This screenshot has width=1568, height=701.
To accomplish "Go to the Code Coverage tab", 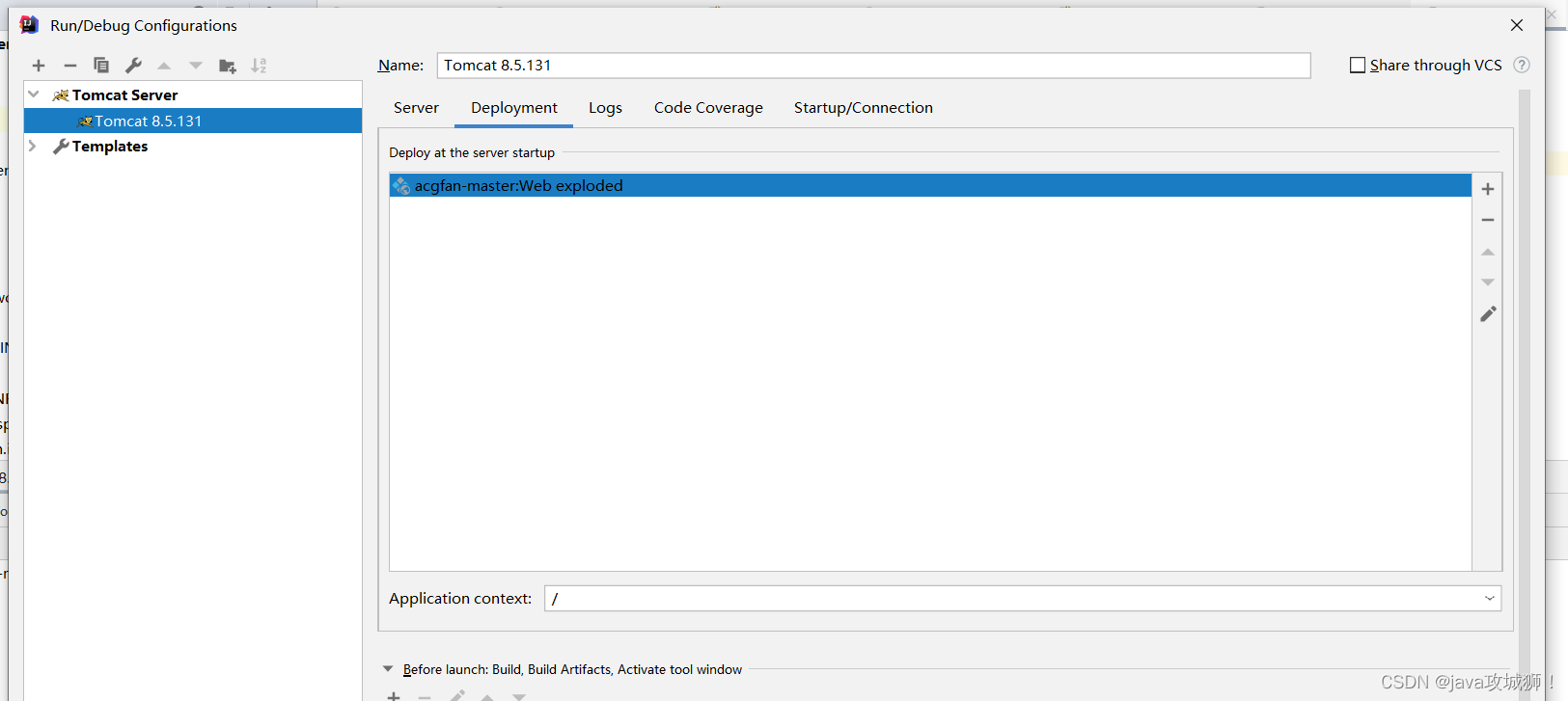I will pyautogui.click(x=708, y=108).
